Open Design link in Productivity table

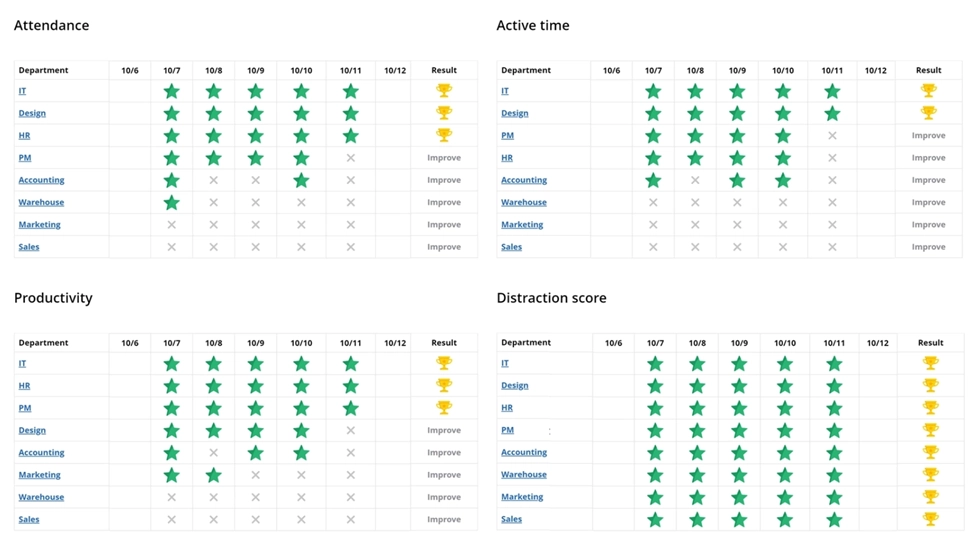(32, 430)
